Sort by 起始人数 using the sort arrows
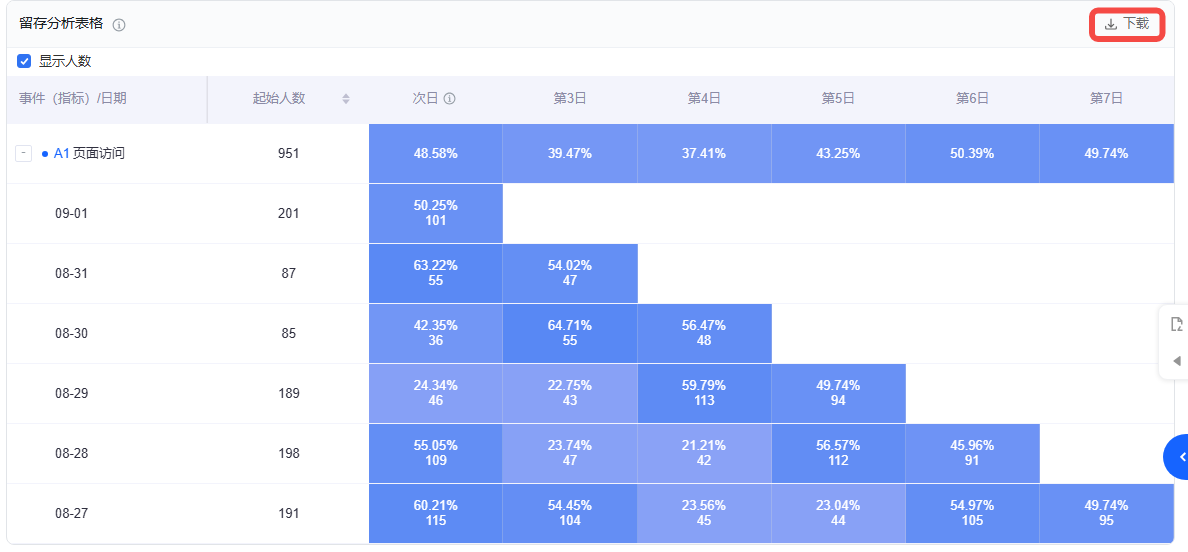 pyautogui.click(x=346, y=99)
